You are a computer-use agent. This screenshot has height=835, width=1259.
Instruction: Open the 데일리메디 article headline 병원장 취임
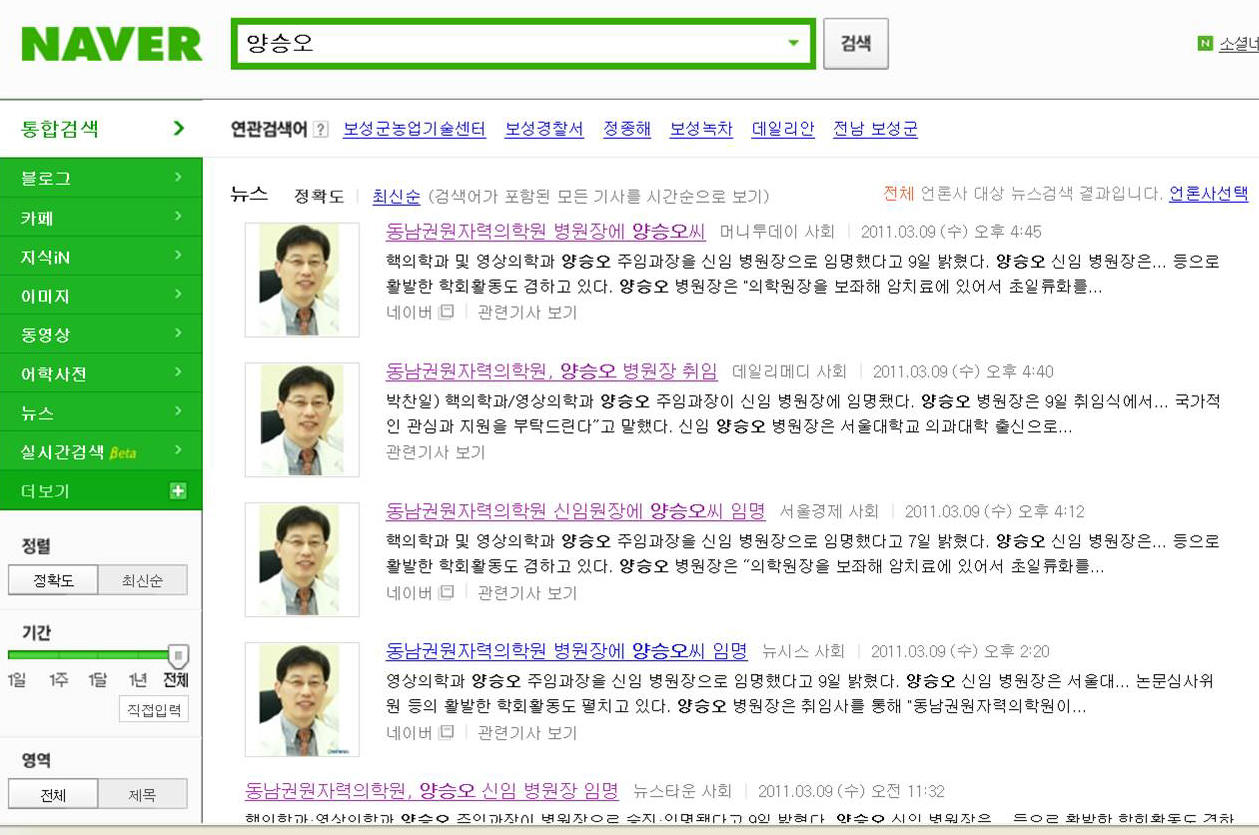[551, 372]
